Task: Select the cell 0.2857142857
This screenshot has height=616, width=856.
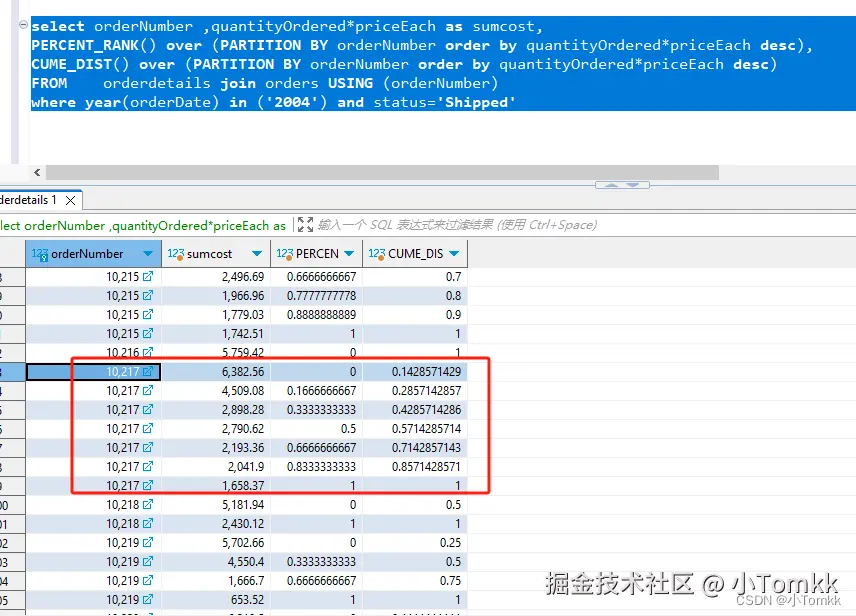Action: [415, 391]
